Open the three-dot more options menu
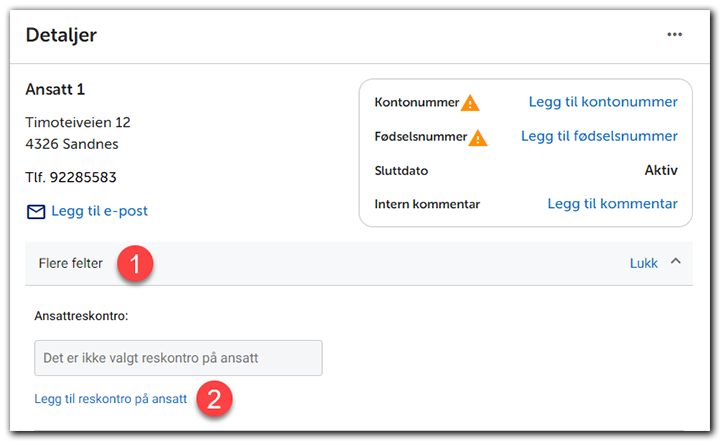 tap(675, 35)
